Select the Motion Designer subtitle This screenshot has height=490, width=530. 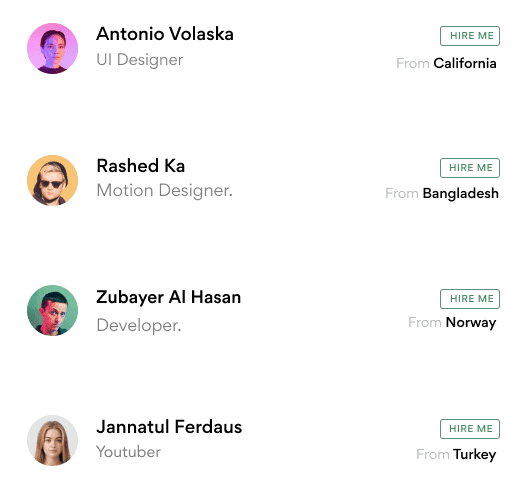tap(165, 190)
